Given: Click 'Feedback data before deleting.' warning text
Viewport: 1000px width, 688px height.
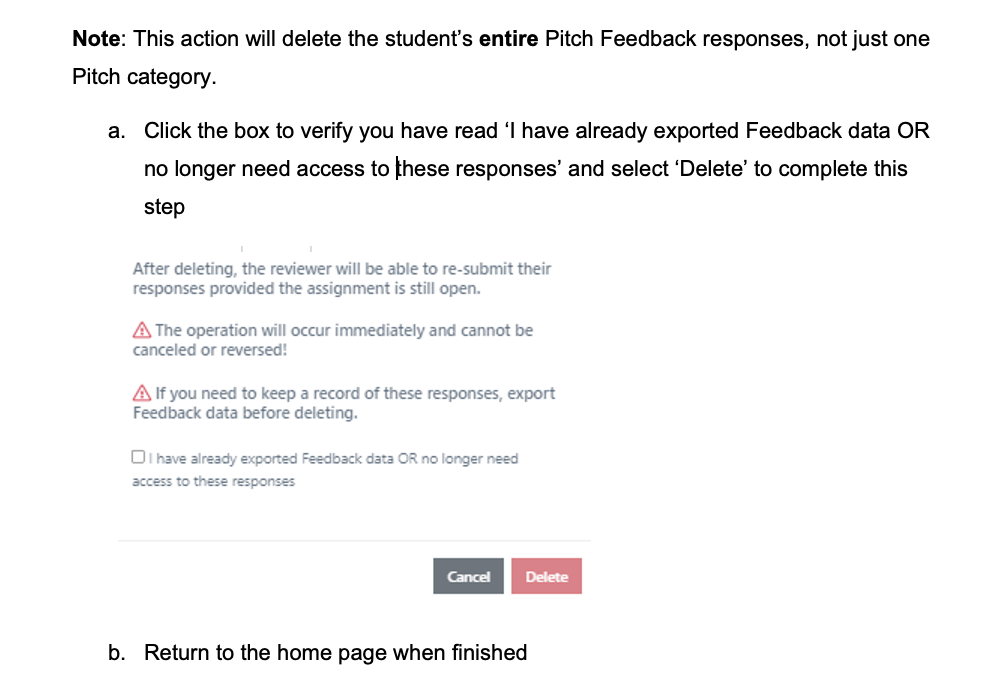Looking at the screenshot, I should coord(245,413).
